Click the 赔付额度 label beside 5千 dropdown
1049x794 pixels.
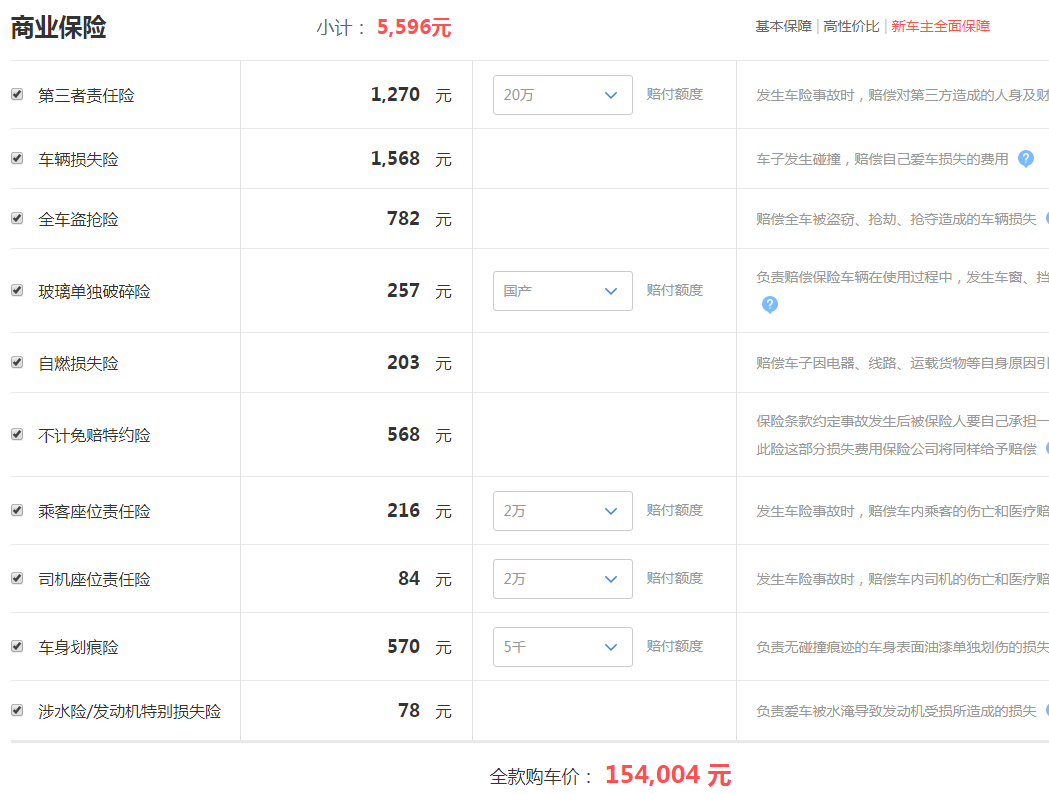click(x=674, y=646)
